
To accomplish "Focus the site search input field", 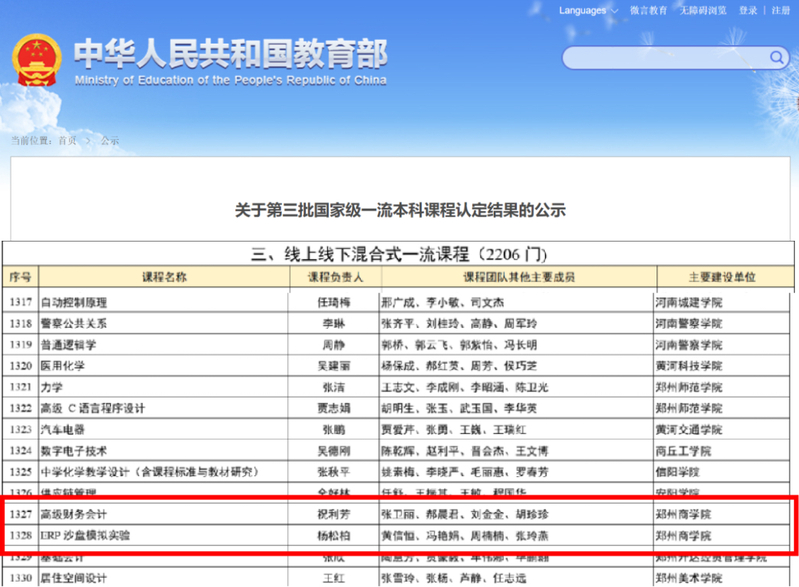I will (x=660, y=57).
